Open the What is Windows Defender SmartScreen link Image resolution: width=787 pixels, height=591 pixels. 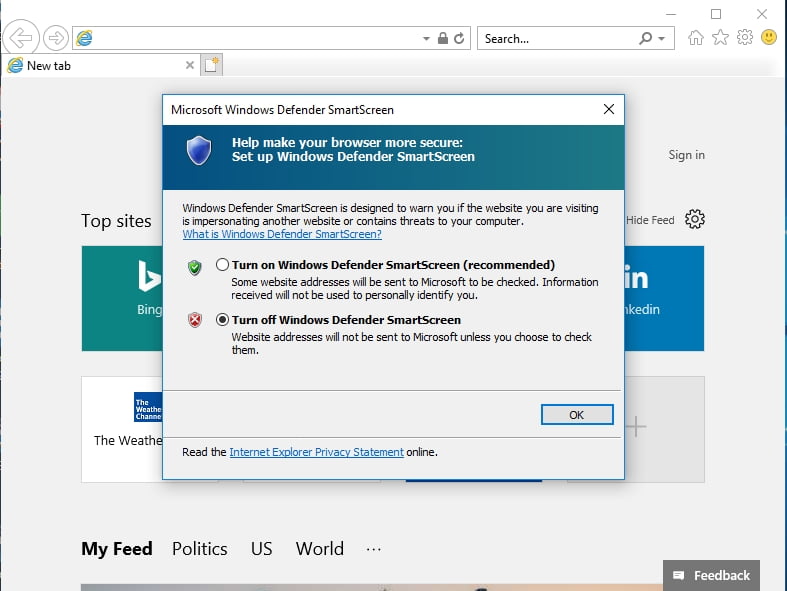282,234
